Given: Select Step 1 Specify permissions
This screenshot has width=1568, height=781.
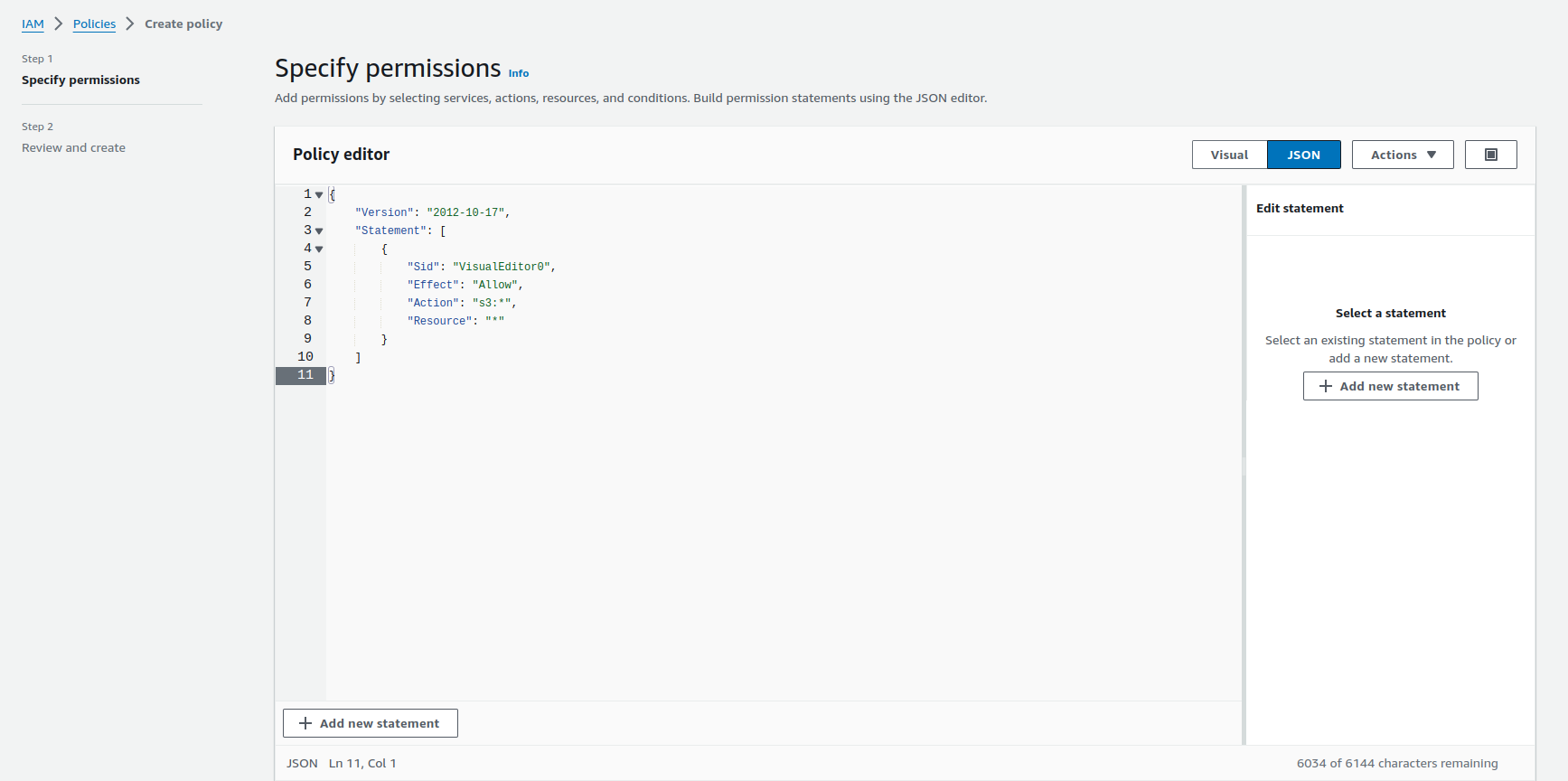Looking at the screenshot, I should coord(80,80).
